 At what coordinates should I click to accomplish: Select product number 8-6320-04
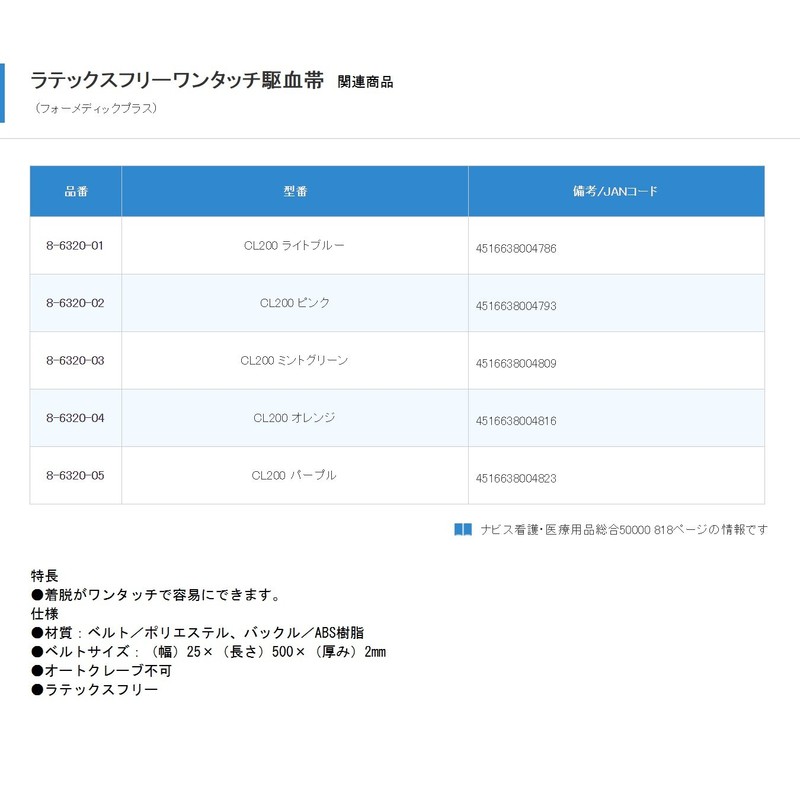tap(75, 418)
